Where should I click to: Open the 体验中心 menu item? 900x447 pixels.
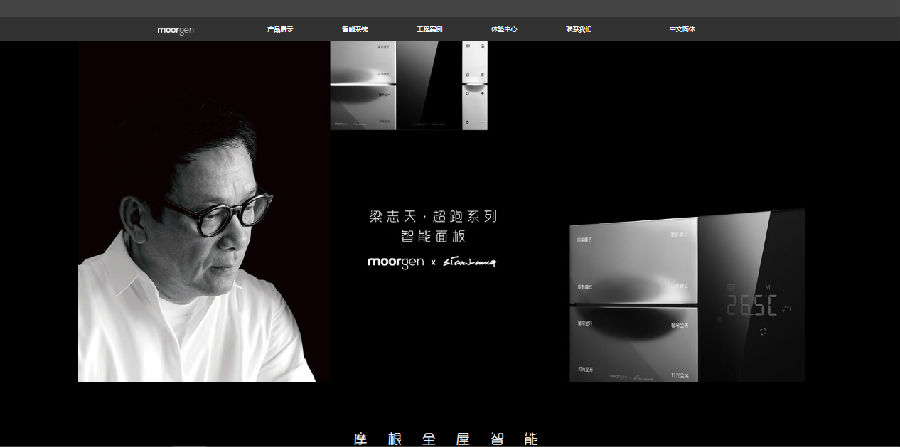pyautogui.click(x=504, y=29)
